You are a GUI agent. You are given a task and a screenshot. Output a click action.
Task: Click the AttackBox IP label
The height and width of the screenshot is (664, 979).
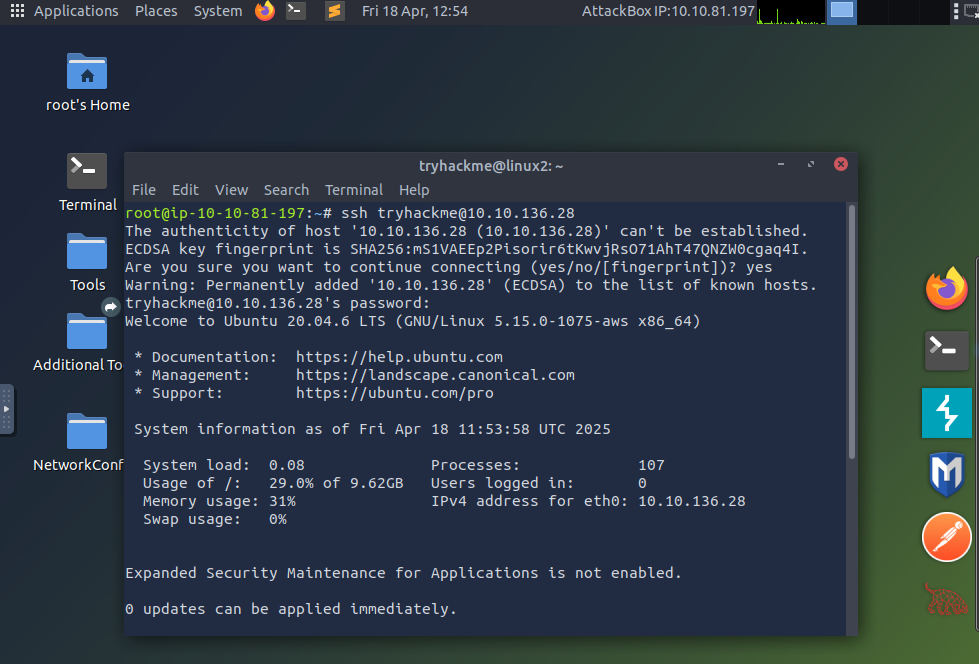pos(668,11)
